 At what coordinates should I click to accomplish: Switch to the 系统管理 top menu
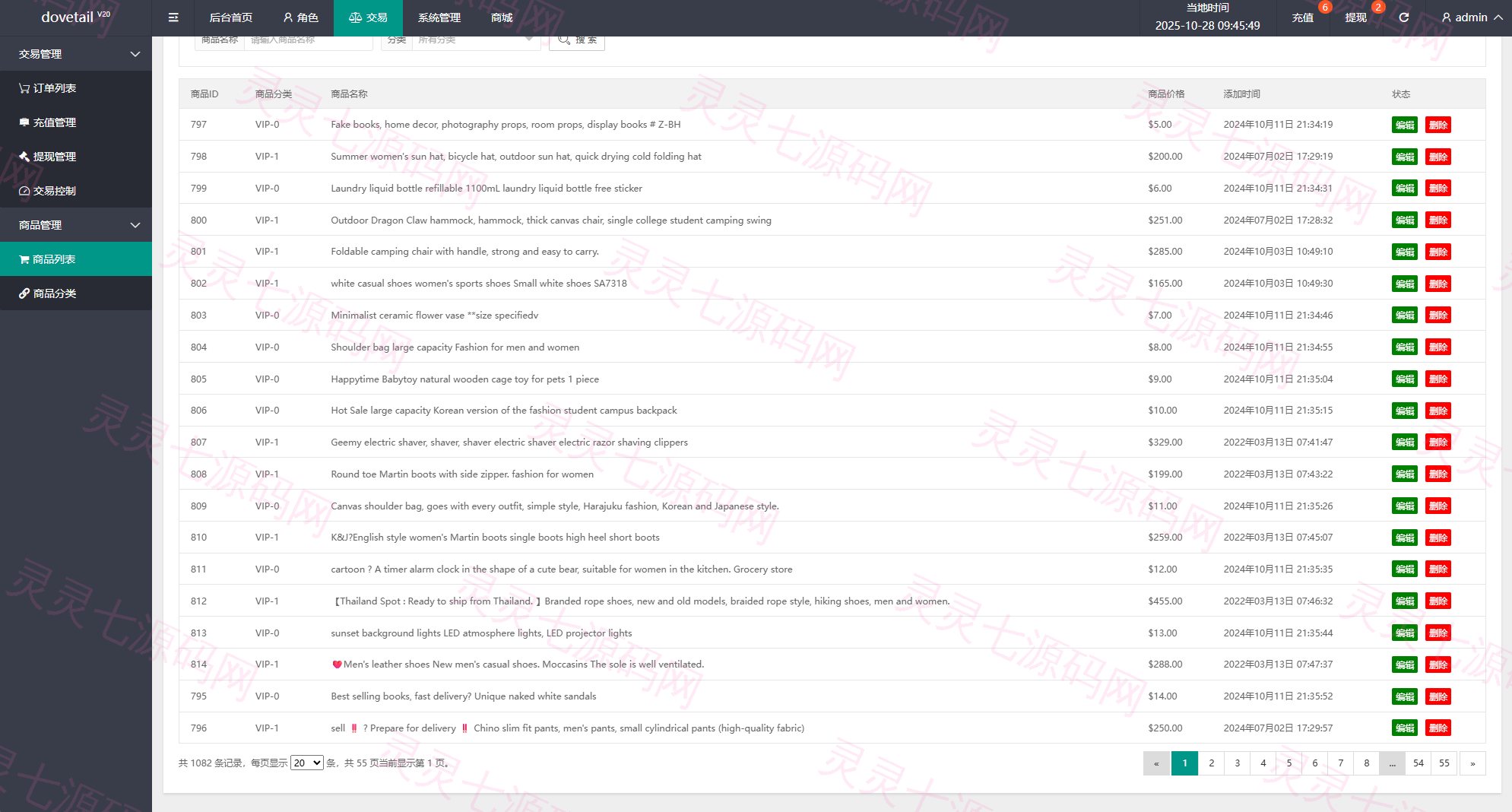tap(439, 17)
